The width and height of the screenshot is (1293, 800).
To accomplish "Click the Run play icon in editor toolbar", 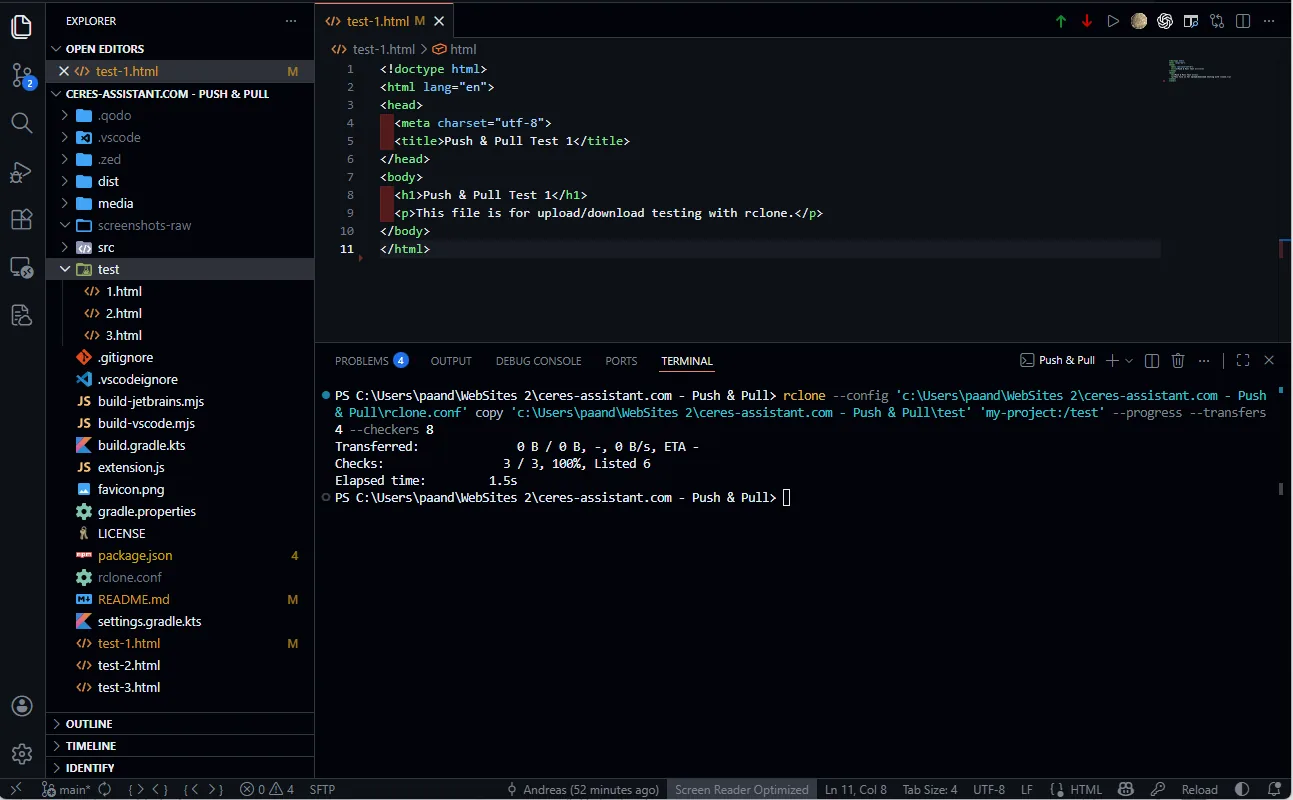I will point(1113,21).
